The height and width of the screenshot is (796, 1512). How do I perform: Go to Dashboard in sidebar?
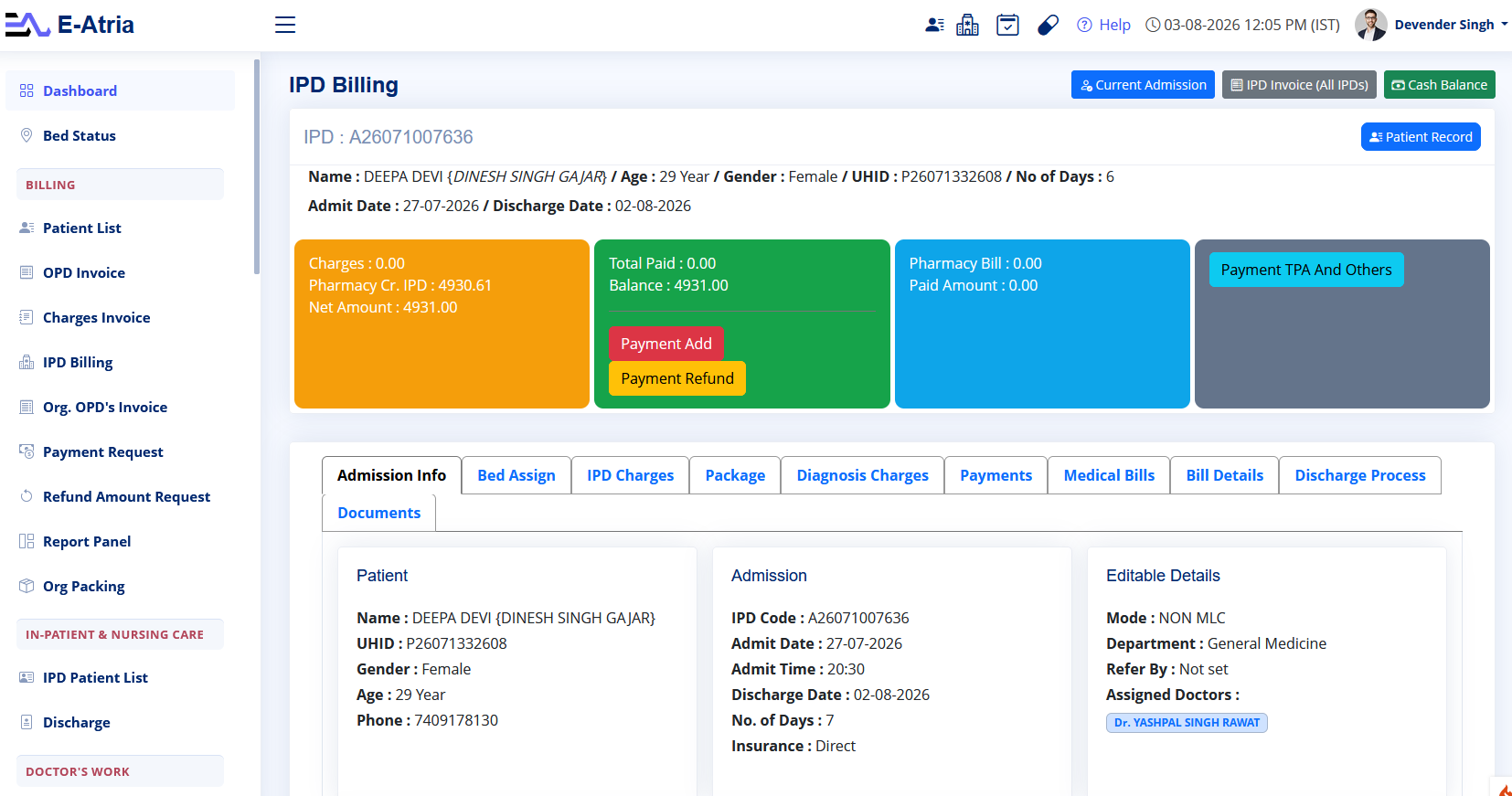(x=120, y=90)
